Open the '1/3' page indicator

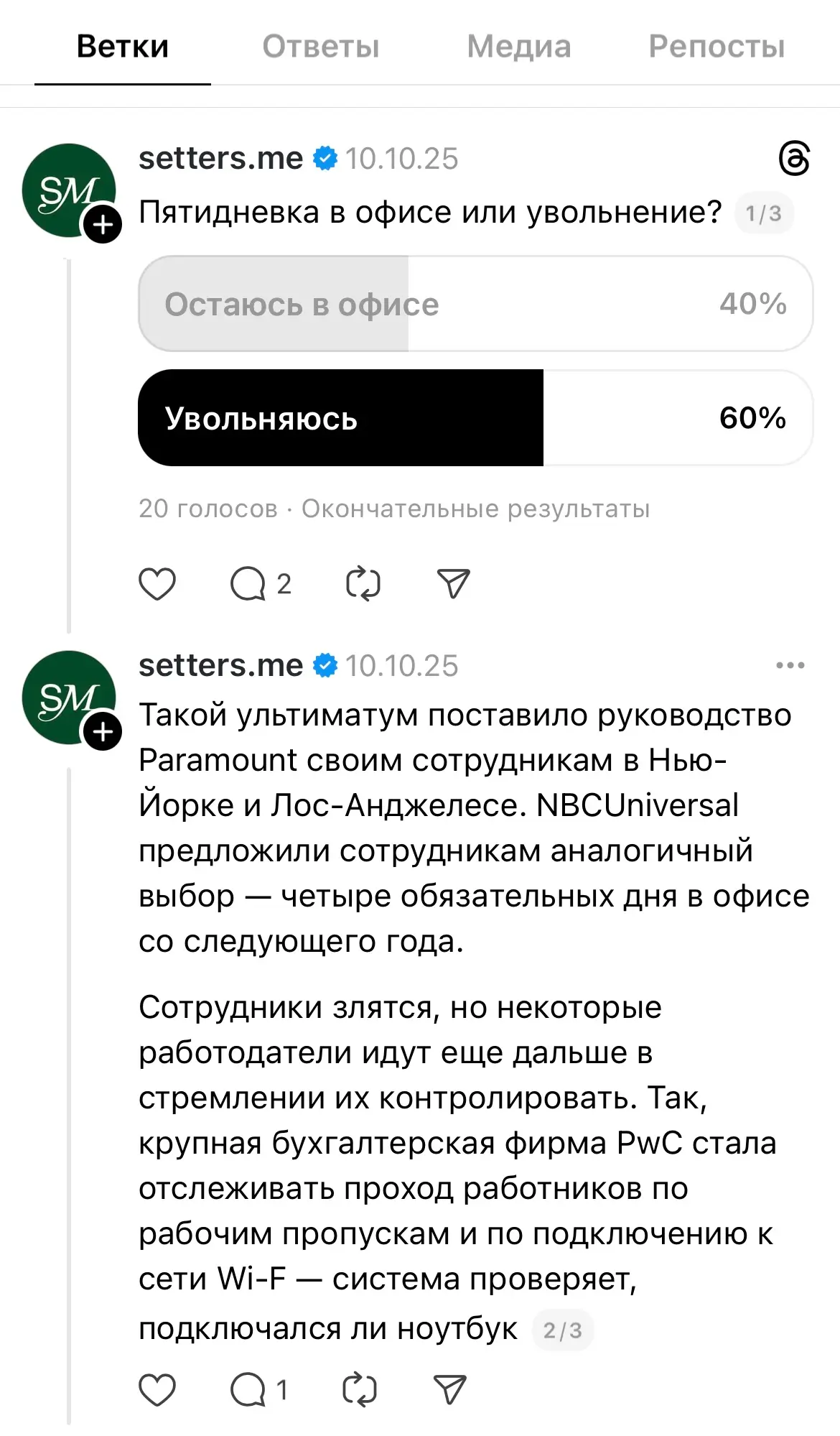pos(765,213)
